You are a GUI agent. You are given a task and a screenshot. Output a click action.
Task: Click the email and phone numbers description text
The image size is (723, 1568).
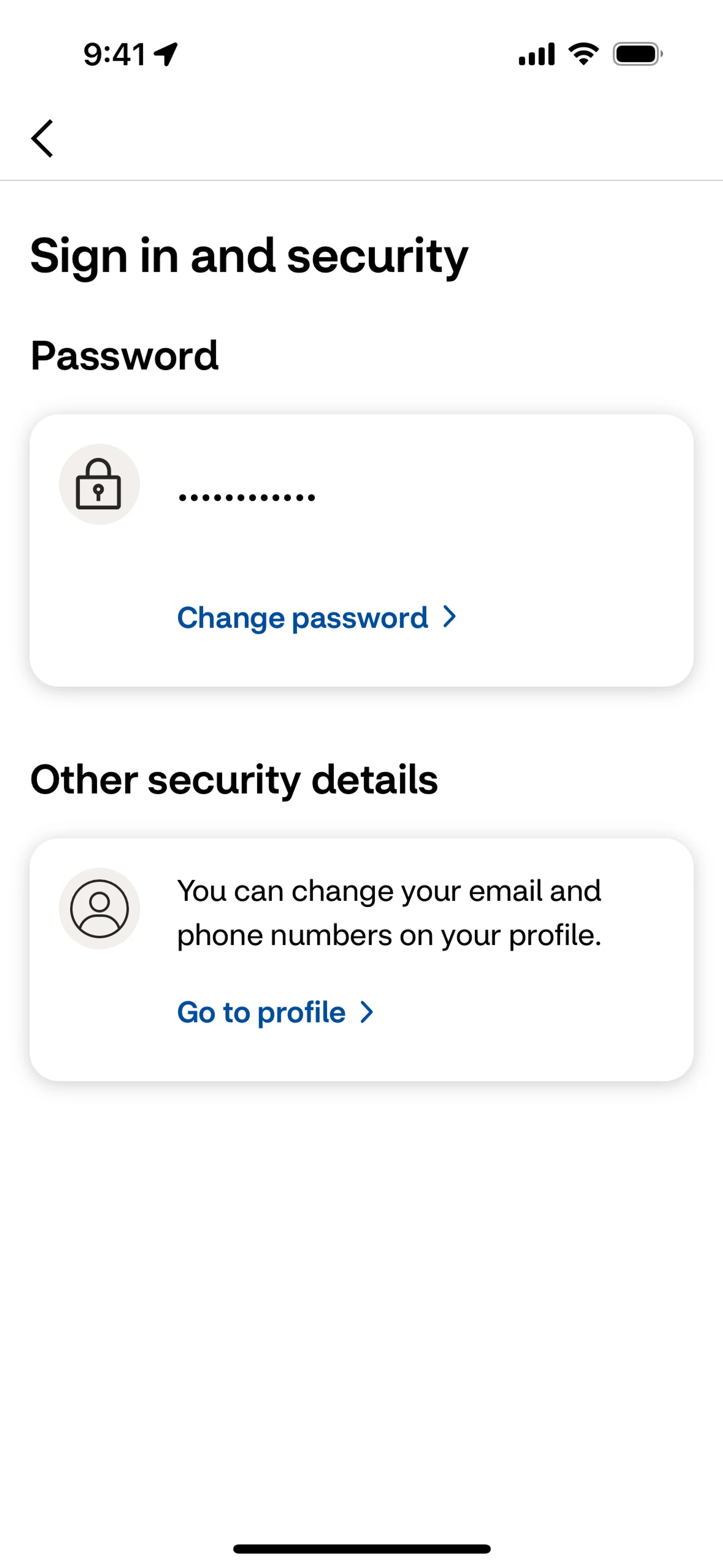click(x=389, y=912)
